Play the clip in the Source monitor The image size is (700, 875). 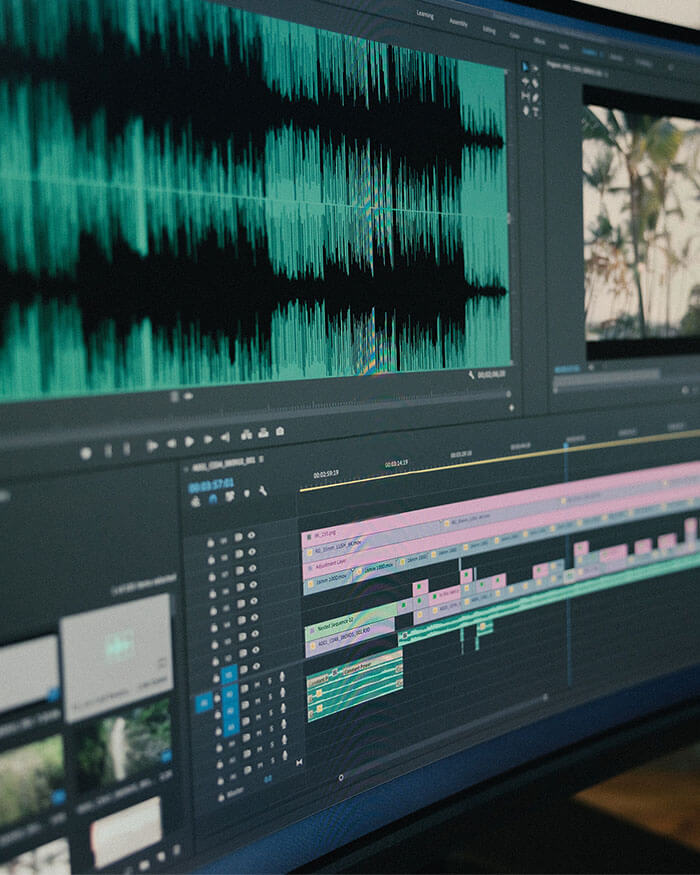tap(189, 441)
